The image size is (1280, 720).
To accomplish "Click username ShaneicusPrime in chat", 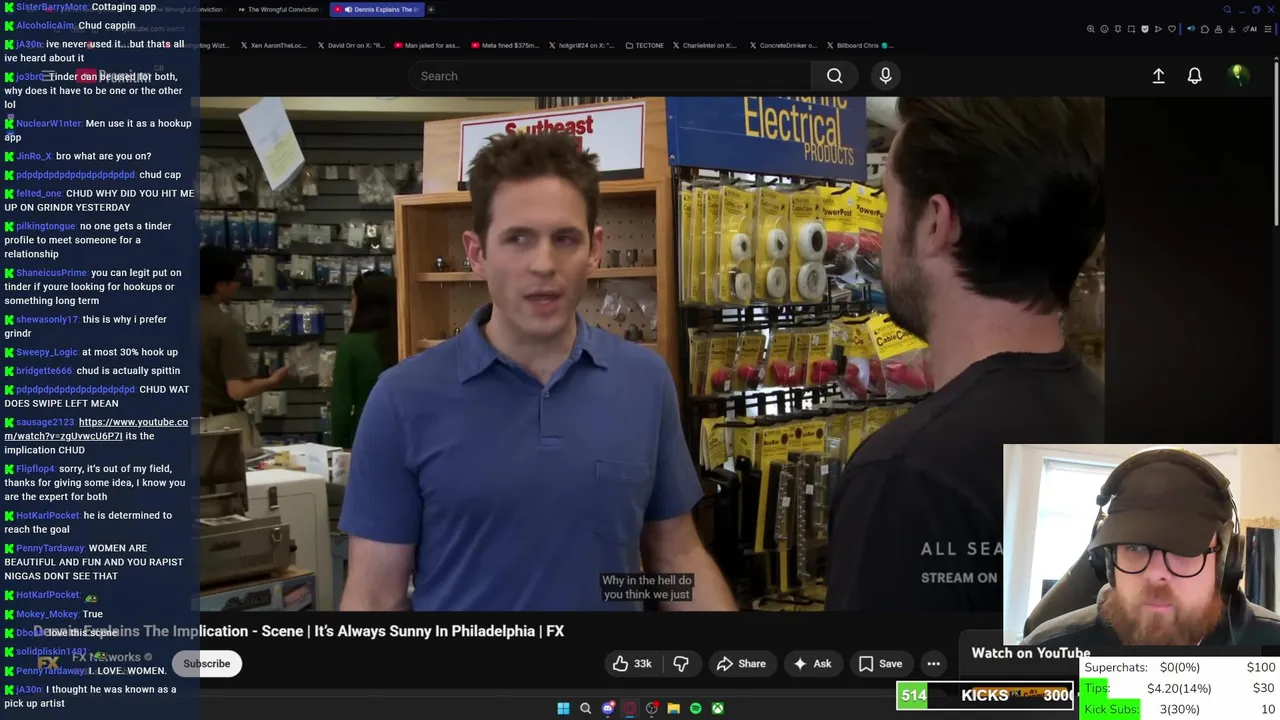I will pyautogui.click(x=52, y=272).
